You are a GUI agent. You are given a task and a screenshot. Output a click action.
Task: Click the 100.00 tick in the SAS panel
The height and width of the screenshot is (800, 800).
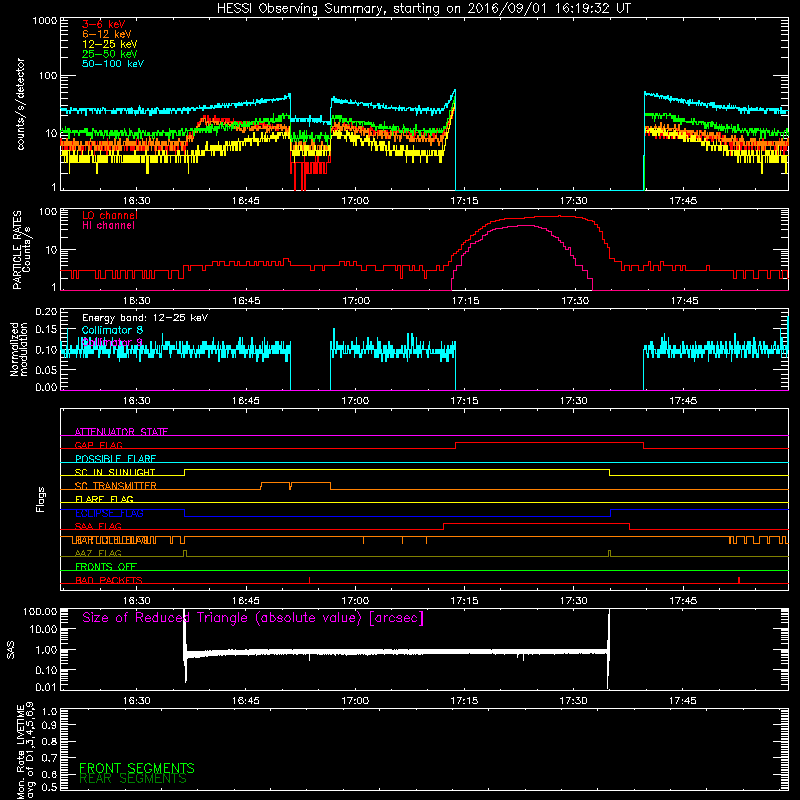(x=40, y=612)
